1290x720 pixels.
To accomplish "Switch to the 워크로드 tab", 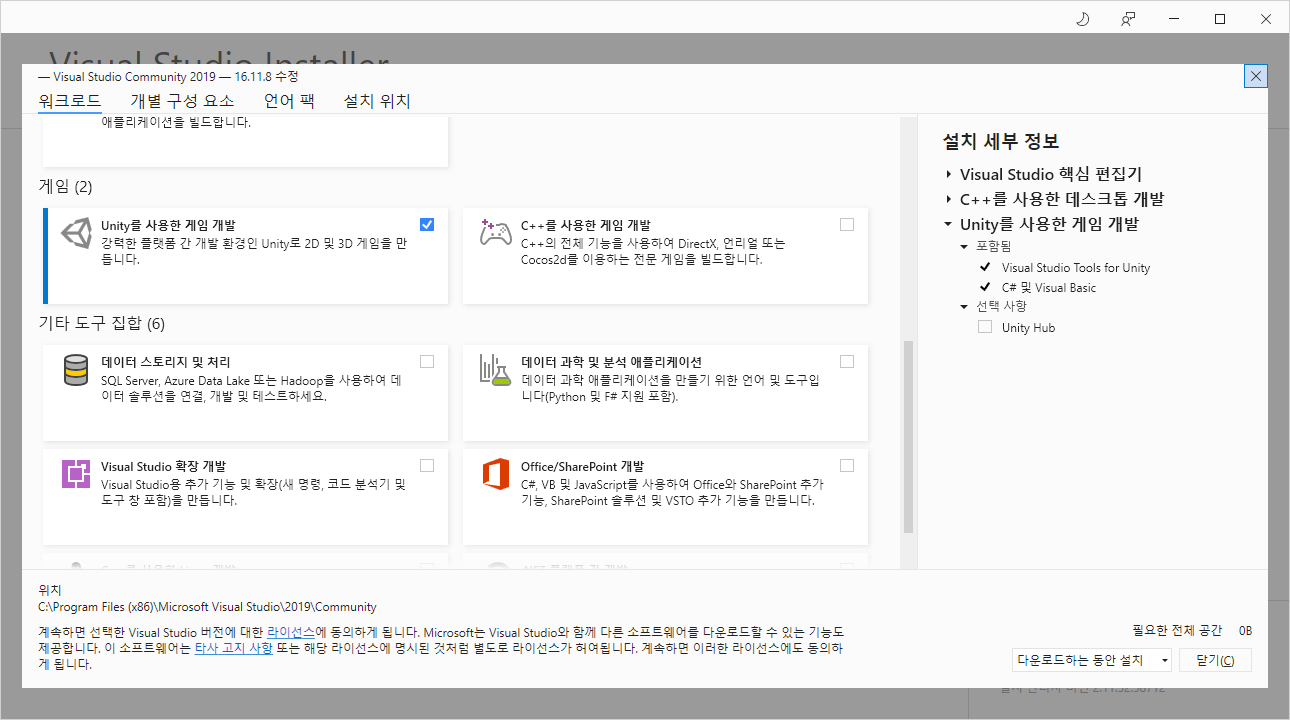I will pyautogui.click(x=70, y=101).
